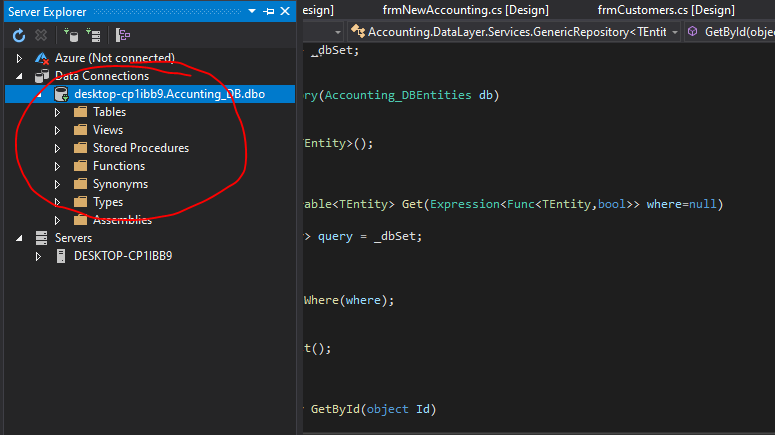Select the Functions folder in the tree

tap(118, 166)
